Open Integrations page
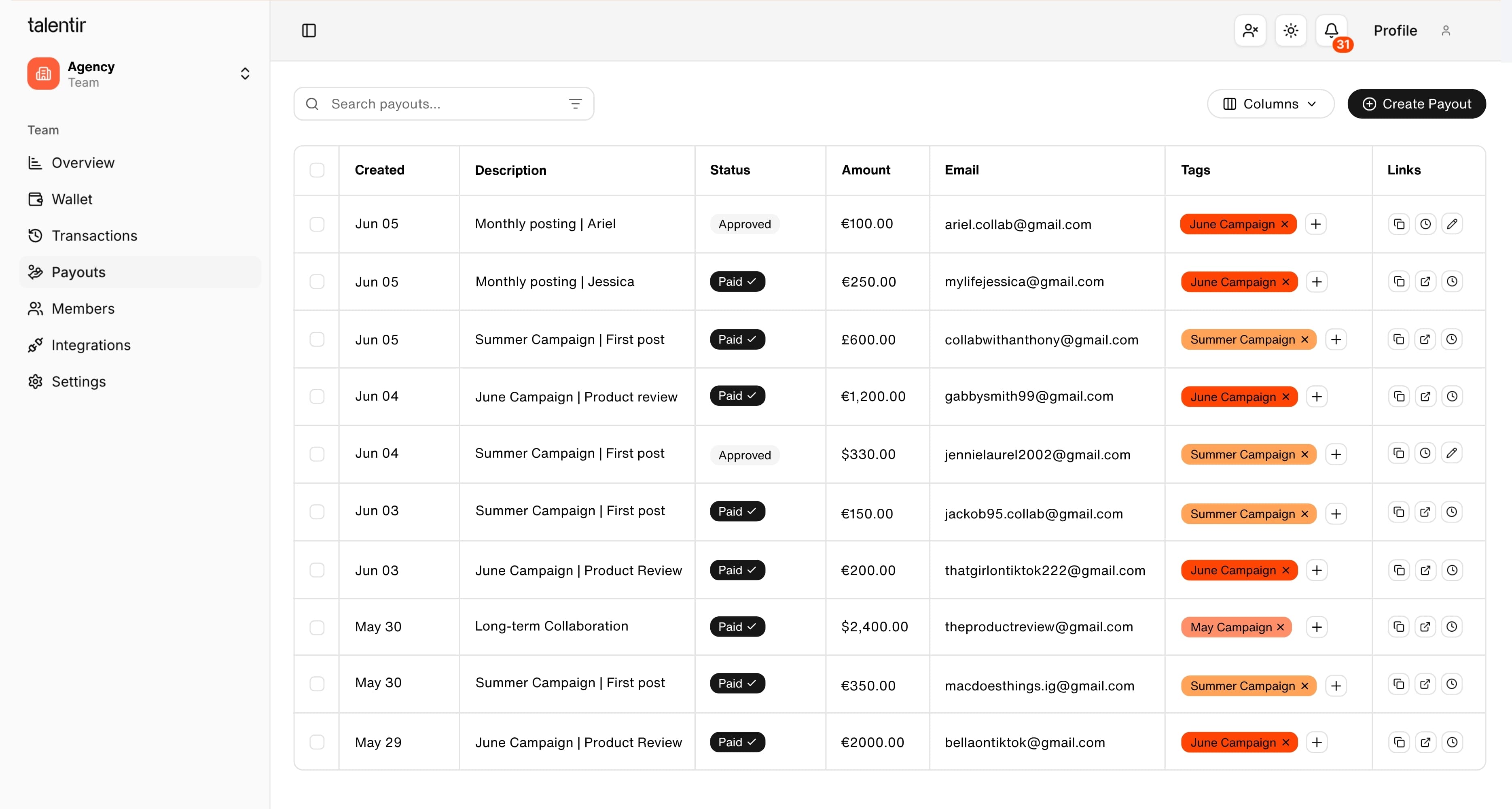Screen dimensions: 1512x809 (141, 345)
